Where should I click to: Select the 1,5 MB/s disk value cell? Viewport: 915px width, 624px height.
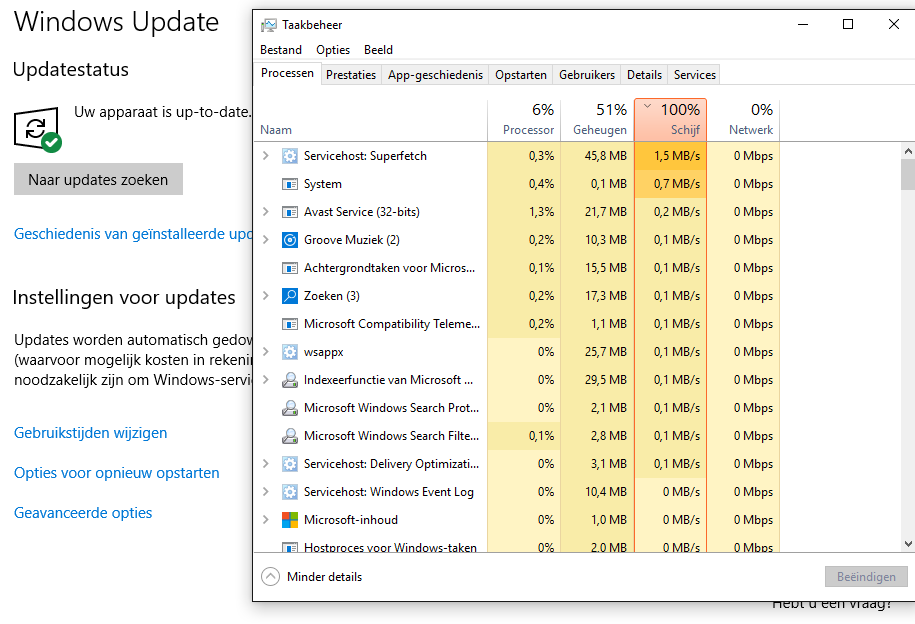670,156
